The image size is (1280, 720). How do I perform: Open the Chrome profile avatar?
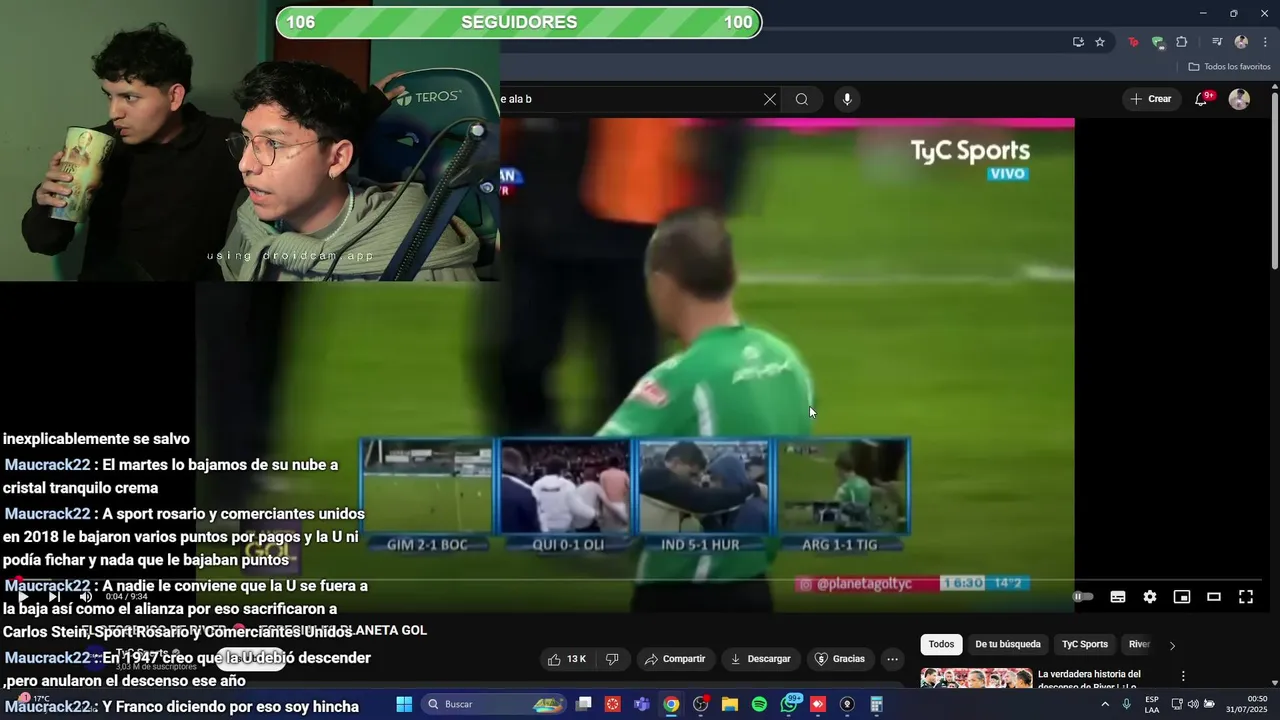1241,42
